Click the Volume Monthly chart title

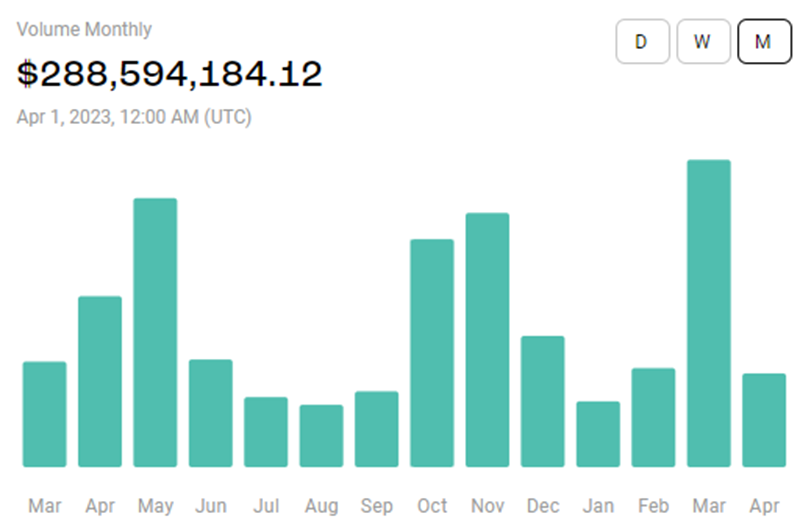84,29
